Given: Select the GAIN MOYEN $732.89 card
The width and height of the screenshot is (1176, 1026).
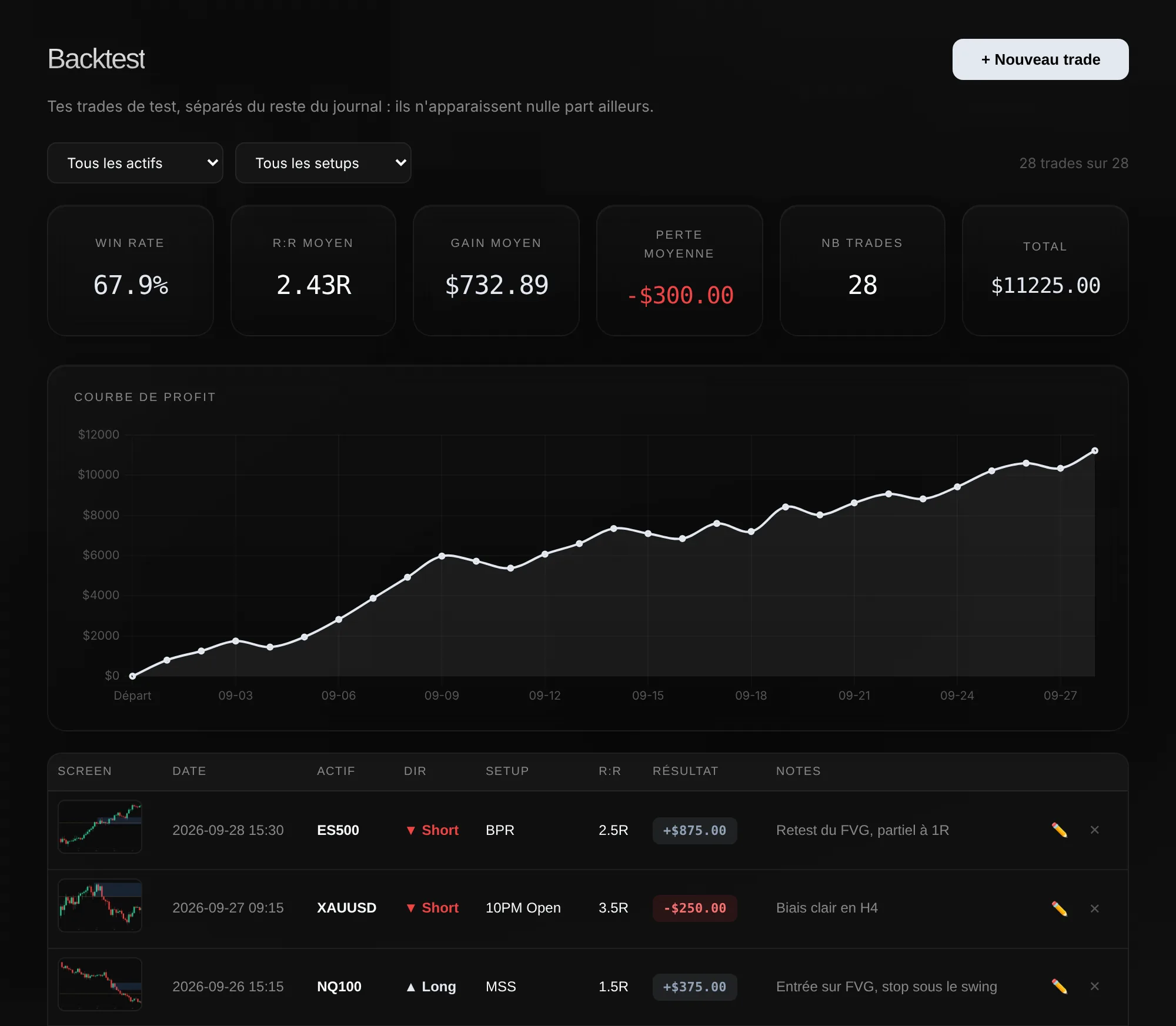Looking at the screenshot, I should click(x=496, y=270).
